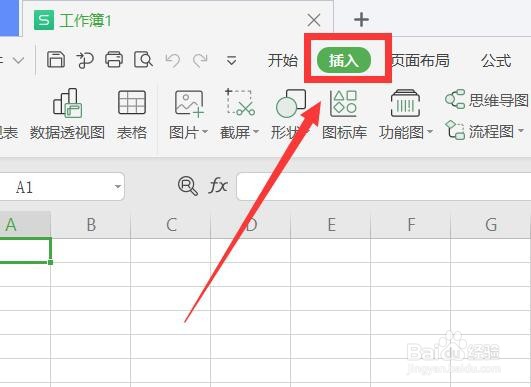The height and width of the screenshot is (387, 531).
Task: Click the 截屏 screenshot icon
Action: point(239,102)
